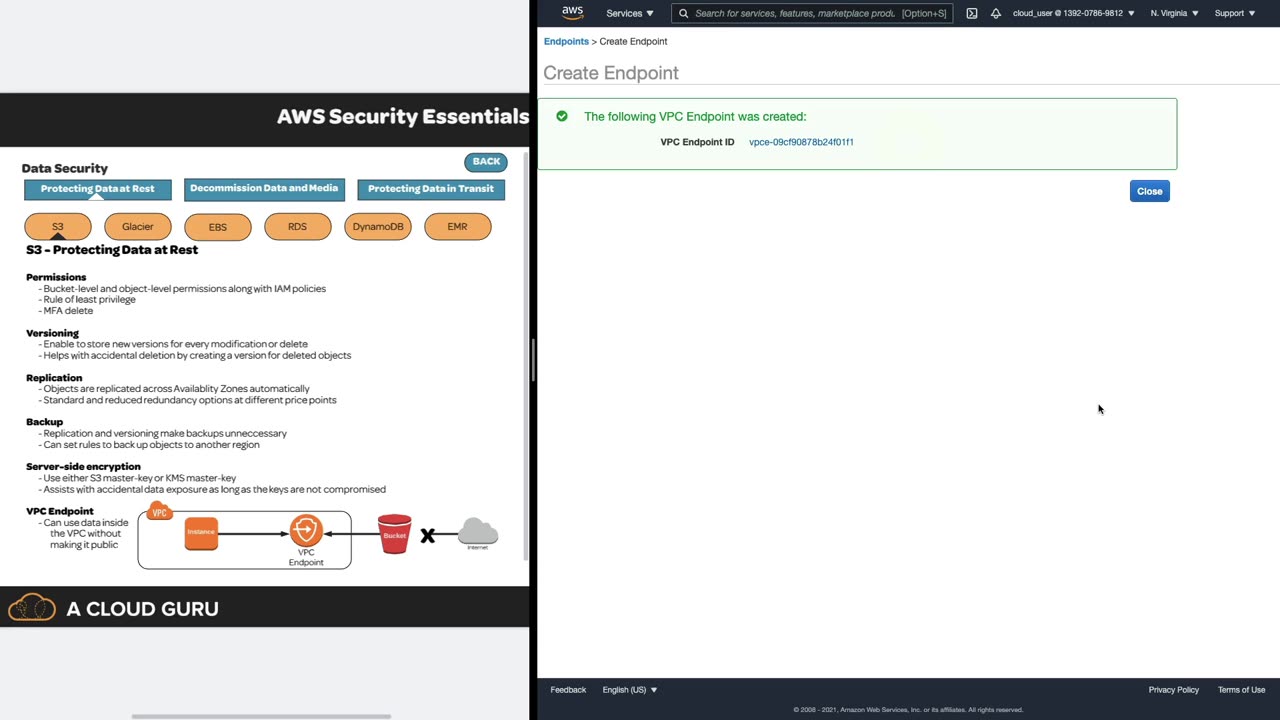
Task: Switch to Protecting Data in Transit tab
Action: [431, 189]
